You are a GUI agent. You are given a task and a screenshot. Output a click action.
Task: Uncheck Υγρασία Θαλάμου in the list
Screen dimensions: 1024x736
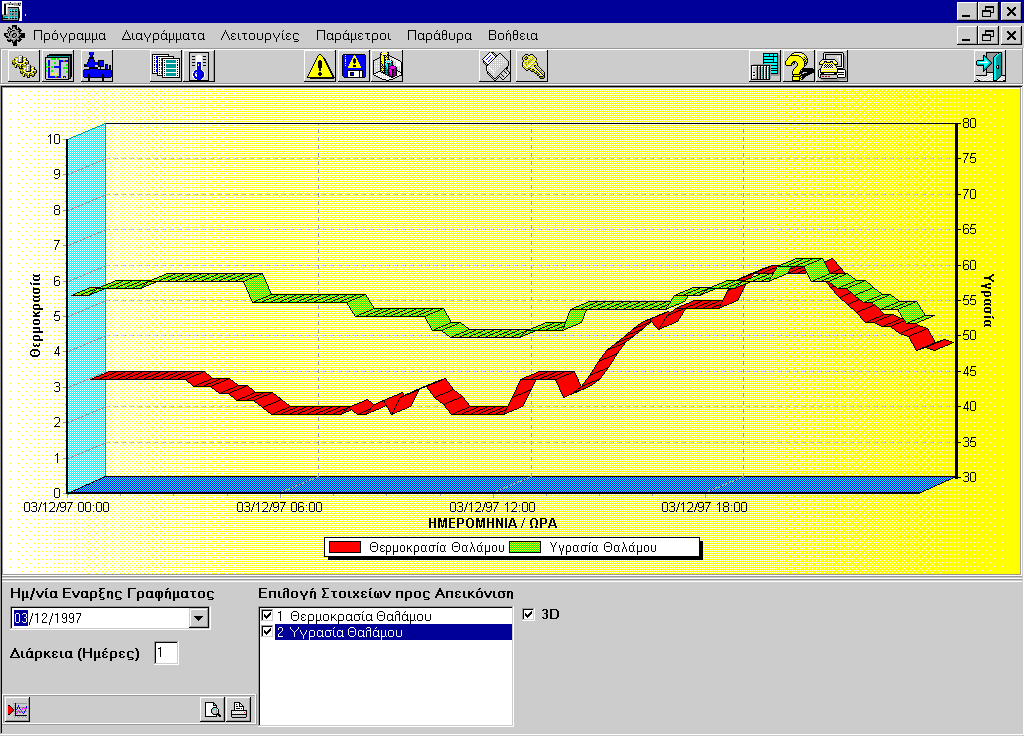[x=267, y=632]
